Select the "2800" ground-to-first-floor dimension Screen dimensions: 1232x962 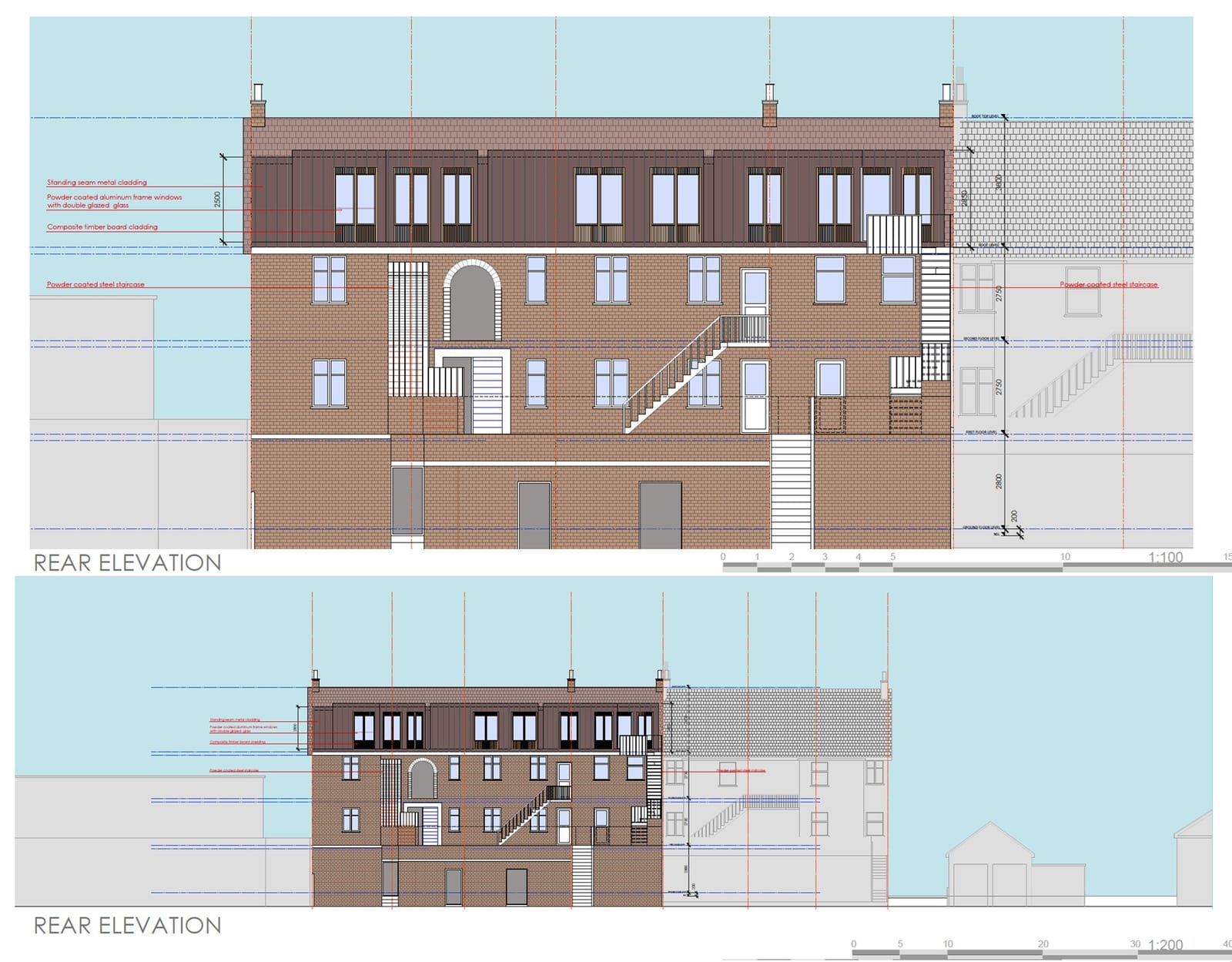(x=999, y=481)
